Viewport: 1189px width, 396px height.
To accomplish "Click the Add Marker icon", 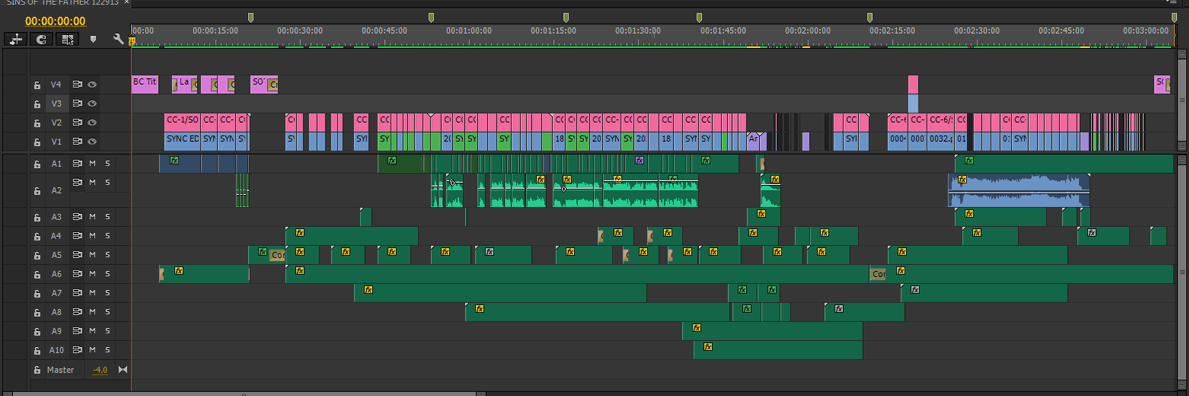I will click(93, 39).
